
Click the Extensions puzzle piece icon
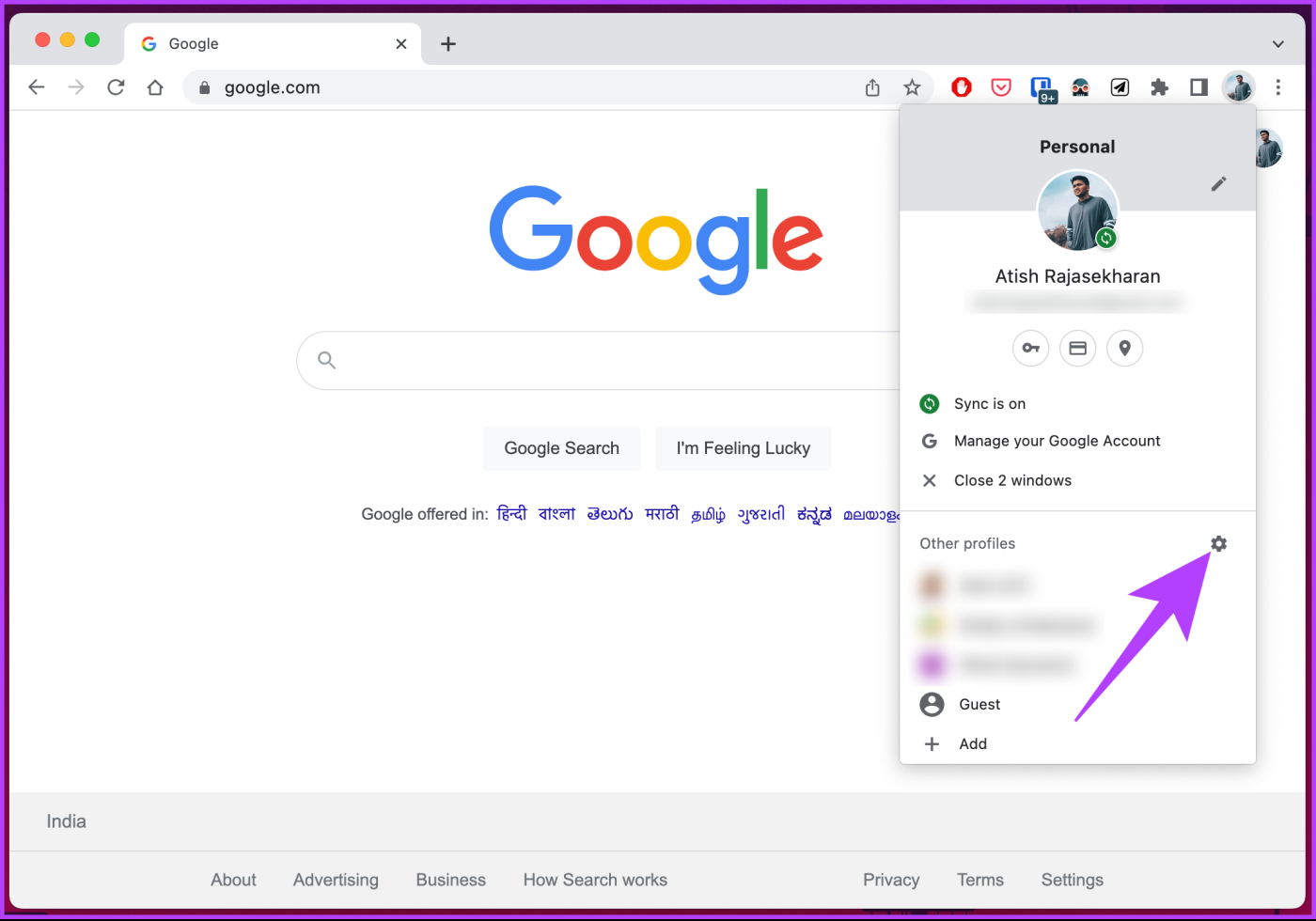[1159, 86]
